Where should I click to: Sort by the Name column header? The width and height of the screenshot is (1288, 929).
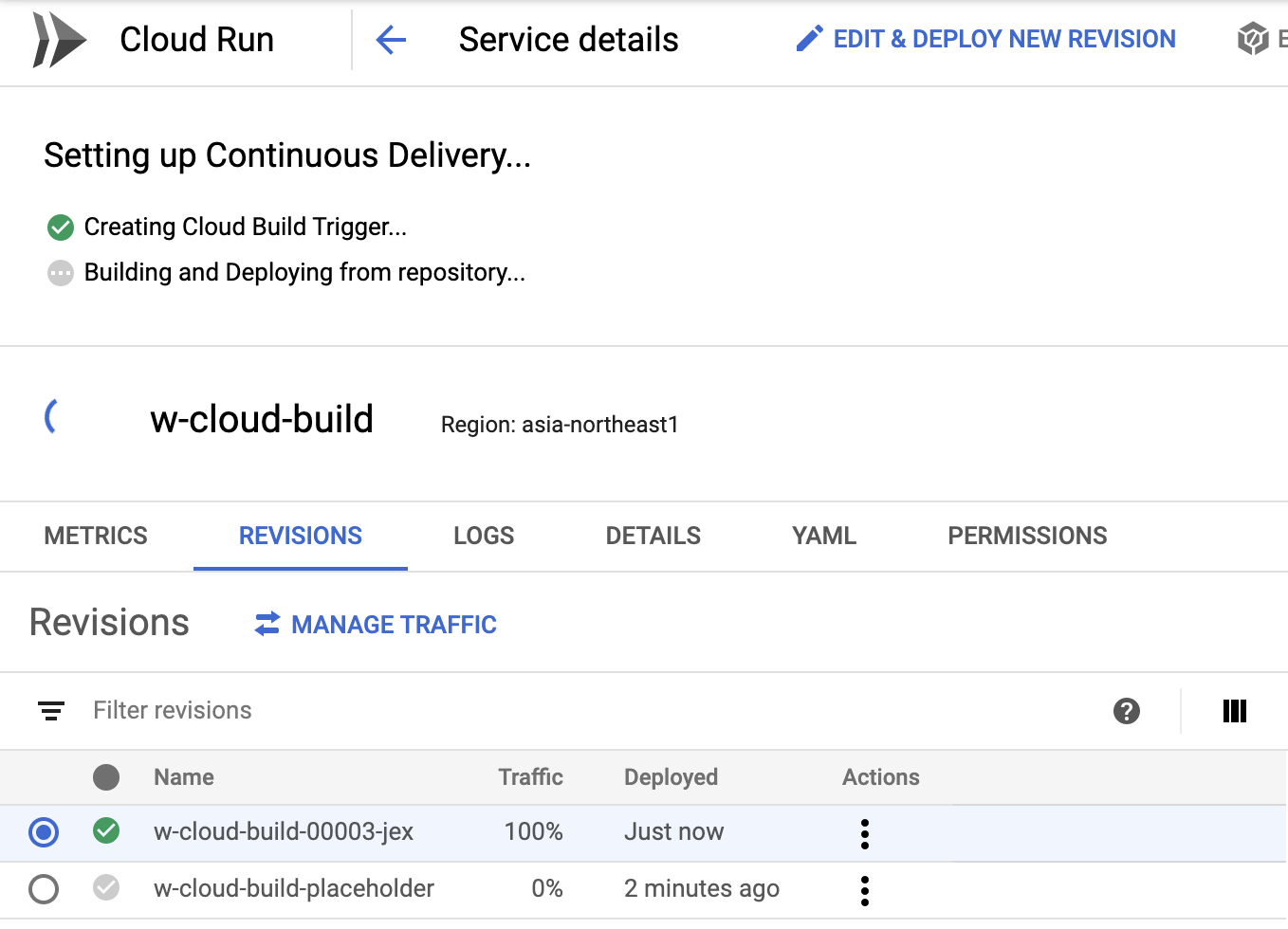coord(184,777)
